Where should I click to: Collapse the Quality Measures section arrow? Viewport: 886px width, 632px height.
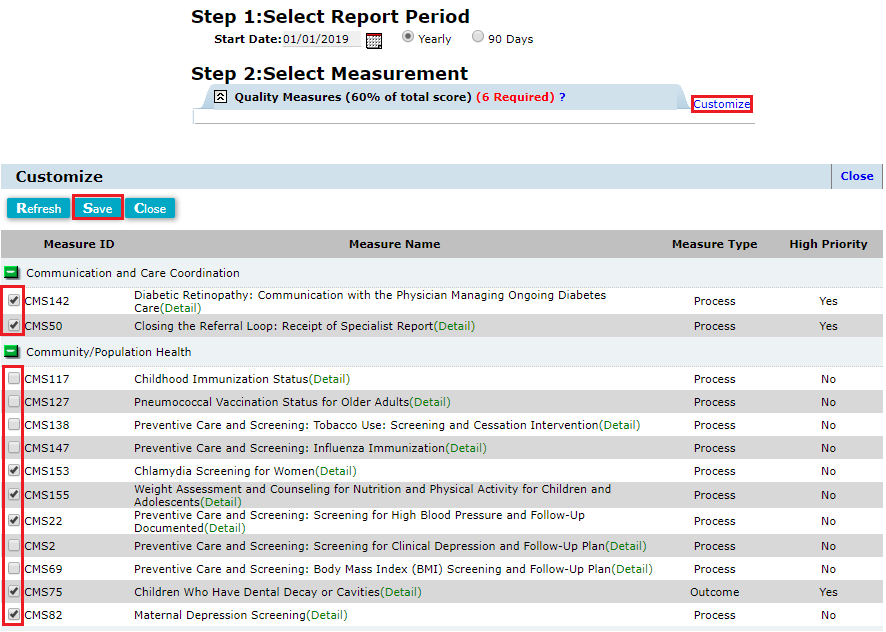220,97
